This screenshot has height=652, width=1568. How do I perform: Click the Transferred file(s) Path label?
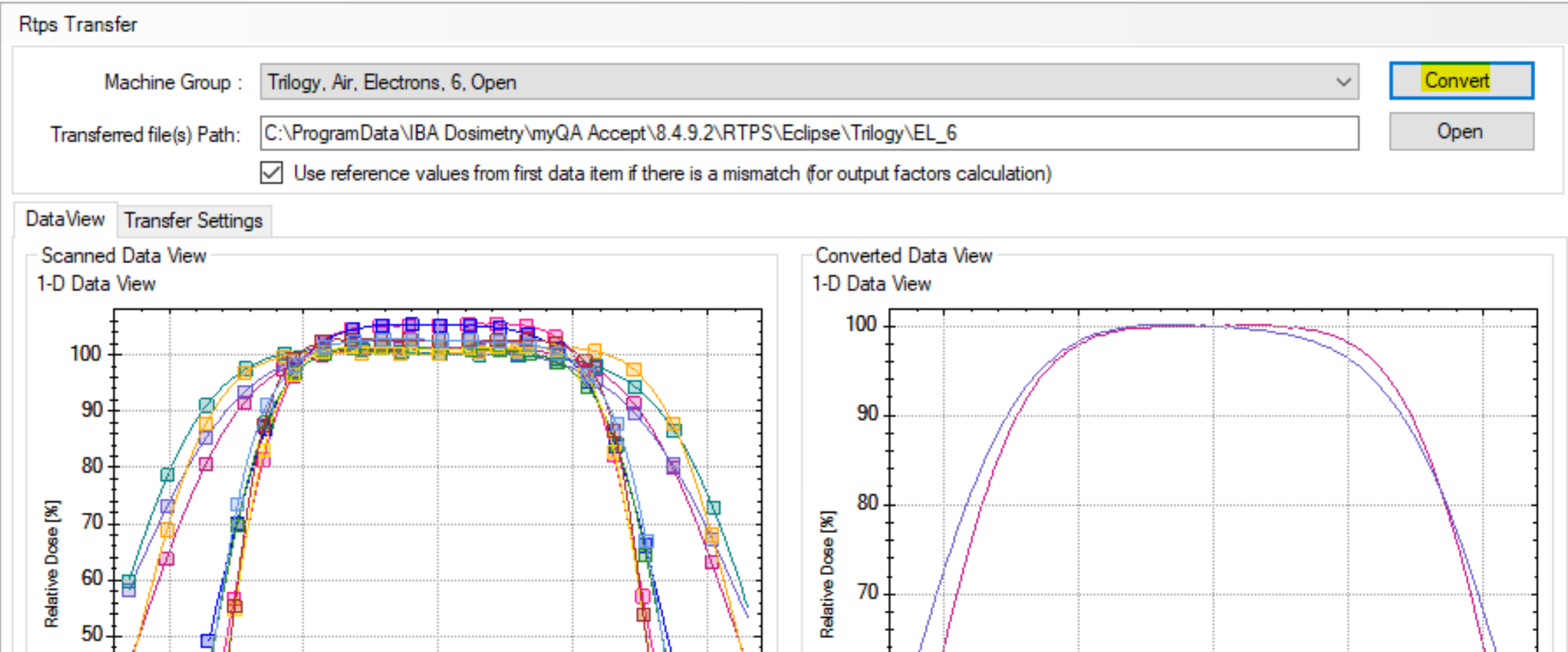click(145, 134)
